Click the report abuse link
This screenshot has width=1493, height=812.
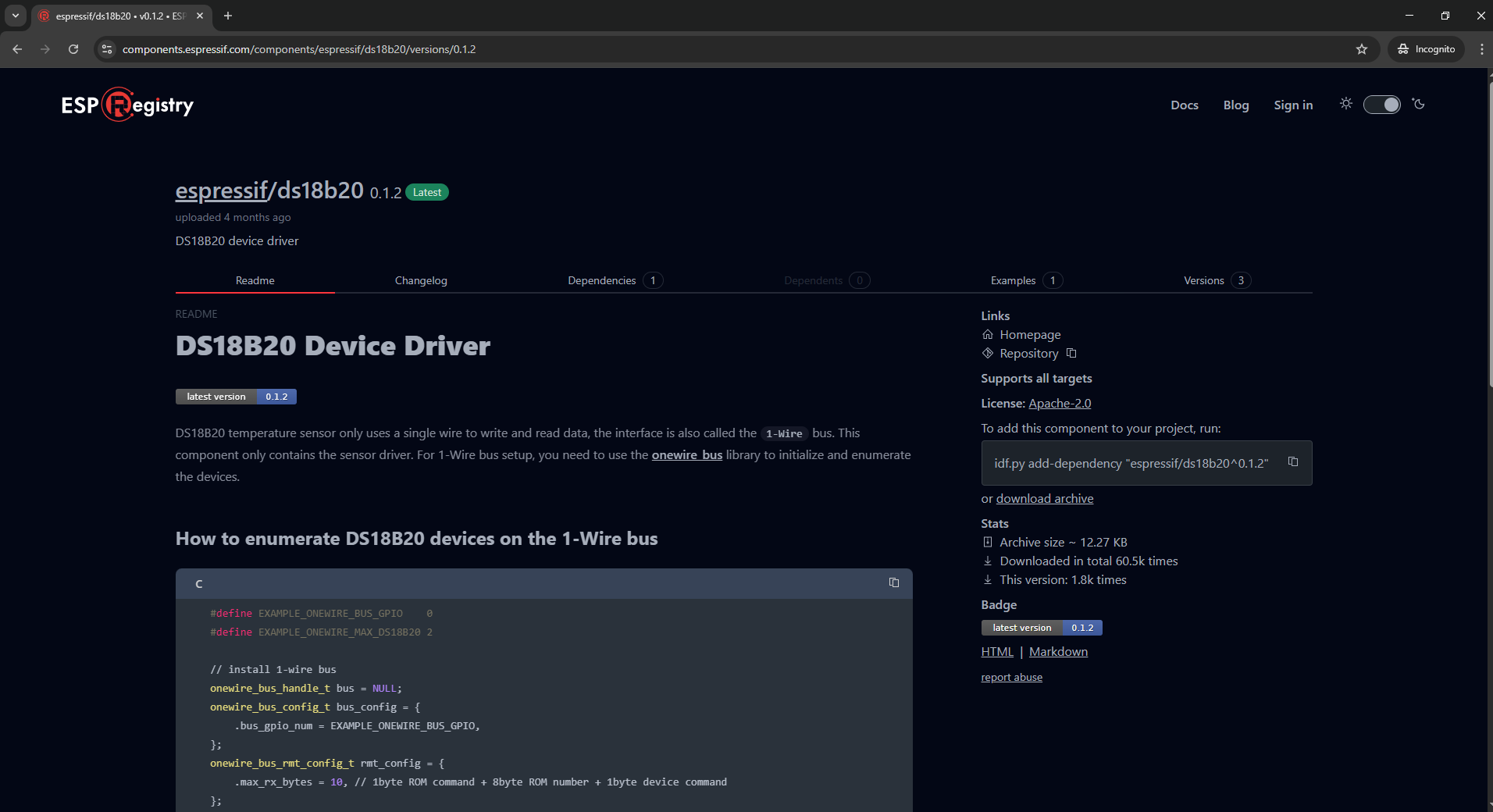coord(1011,677)
